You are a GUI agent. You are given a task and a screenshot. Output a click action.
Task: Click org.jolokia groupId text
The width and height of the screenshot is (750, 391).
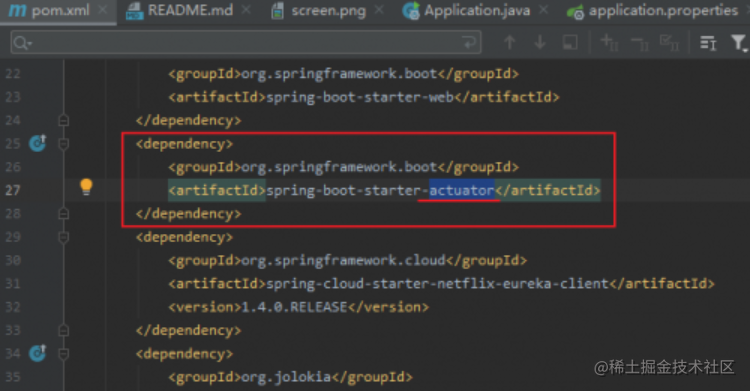pyautogui.click(x=286, y=377)
